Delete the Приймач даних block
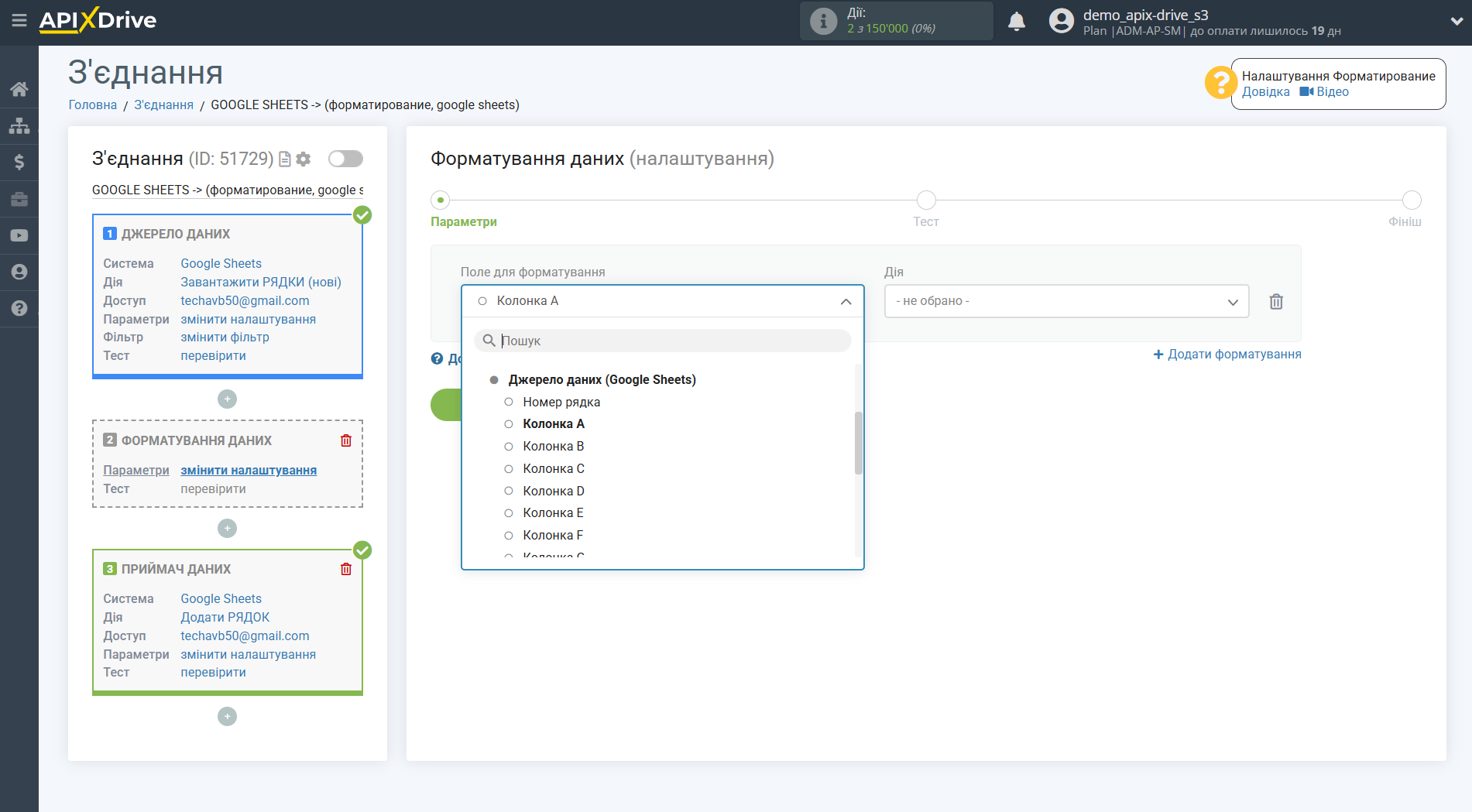The height and width of the screenshot is (812, 1472). pos(346,569)
